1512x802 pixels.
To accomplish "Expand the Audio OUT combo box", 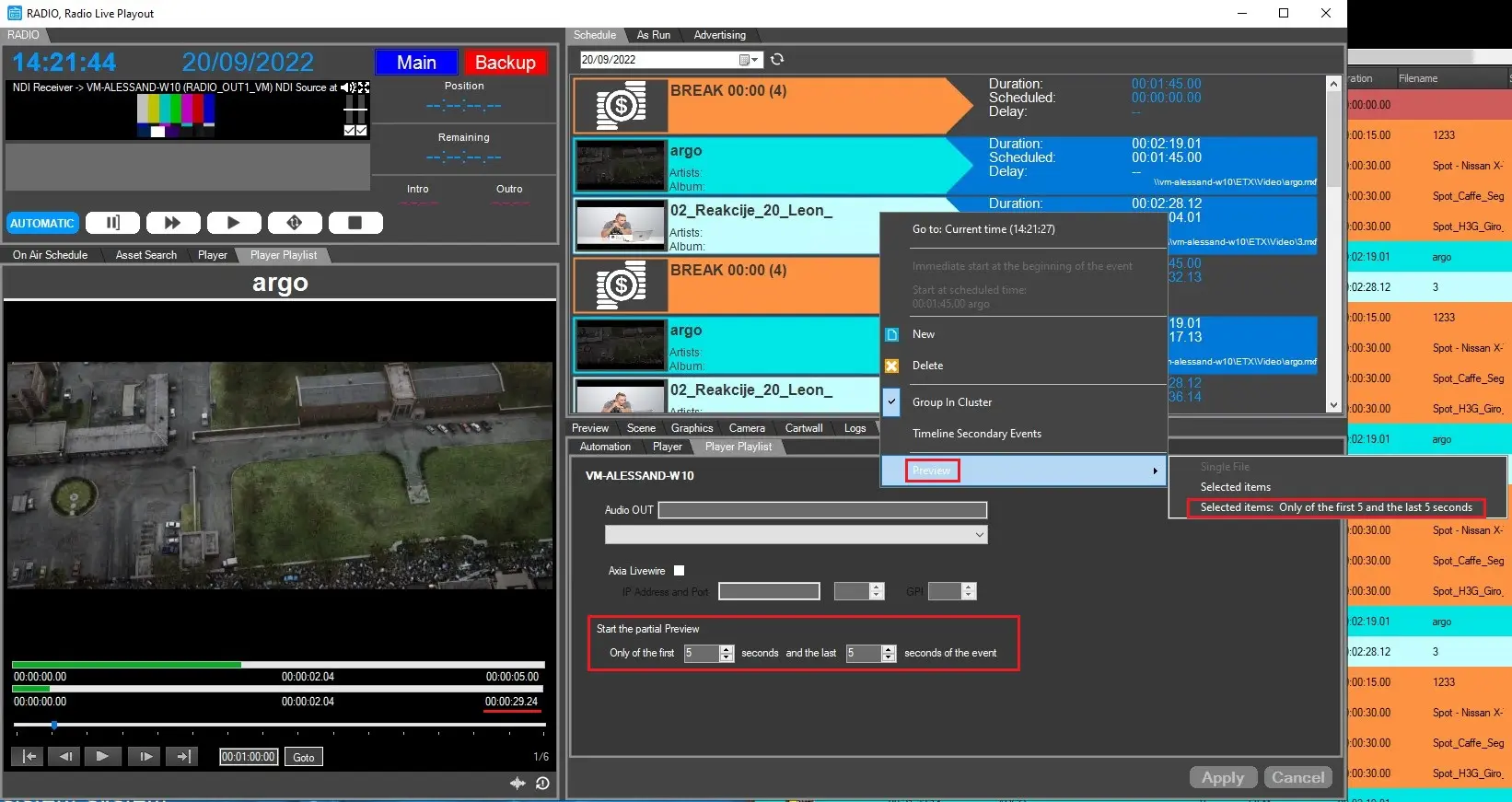I will (x=979, y=535).
